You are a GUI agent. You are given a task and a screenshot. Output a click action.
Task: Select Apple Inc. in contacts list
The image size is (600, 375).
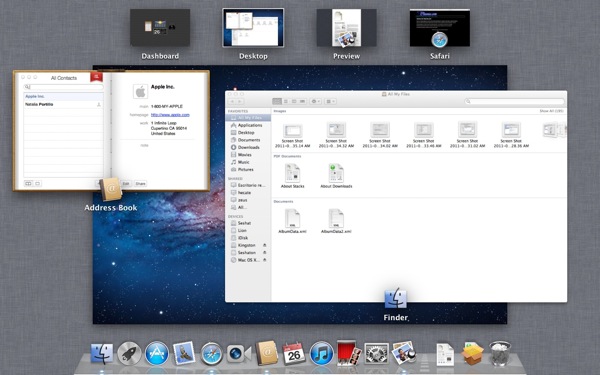pyautogui.click(x=63, y=96)
